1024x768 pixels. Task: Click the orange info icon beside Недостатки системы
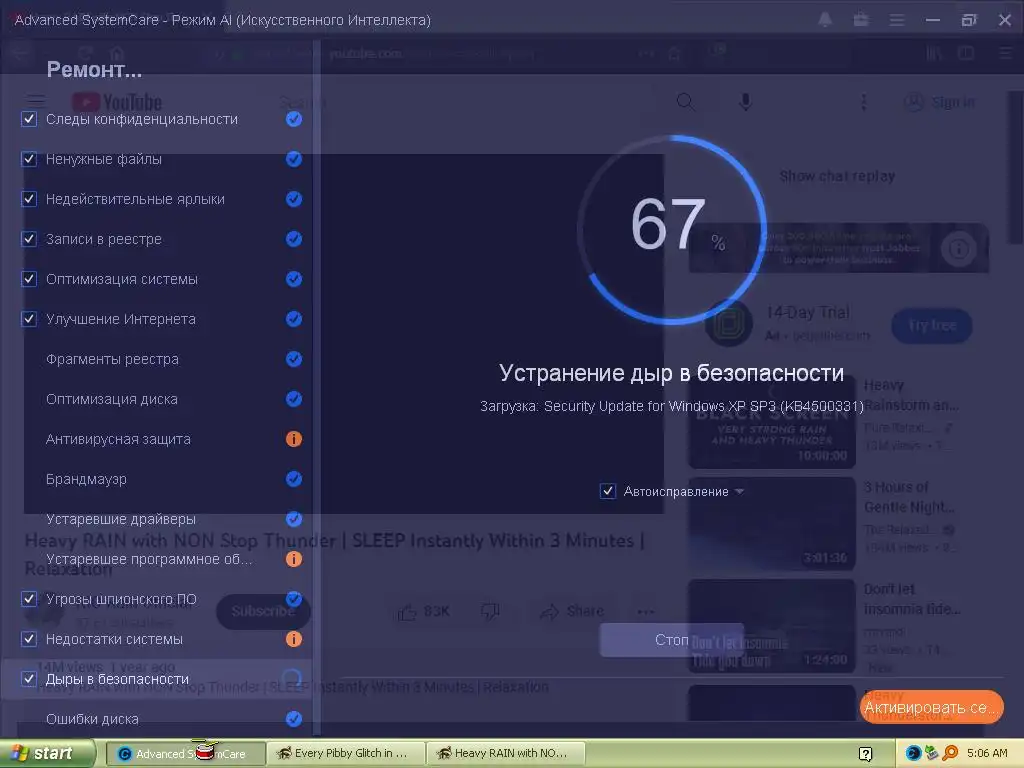[294, 639]
